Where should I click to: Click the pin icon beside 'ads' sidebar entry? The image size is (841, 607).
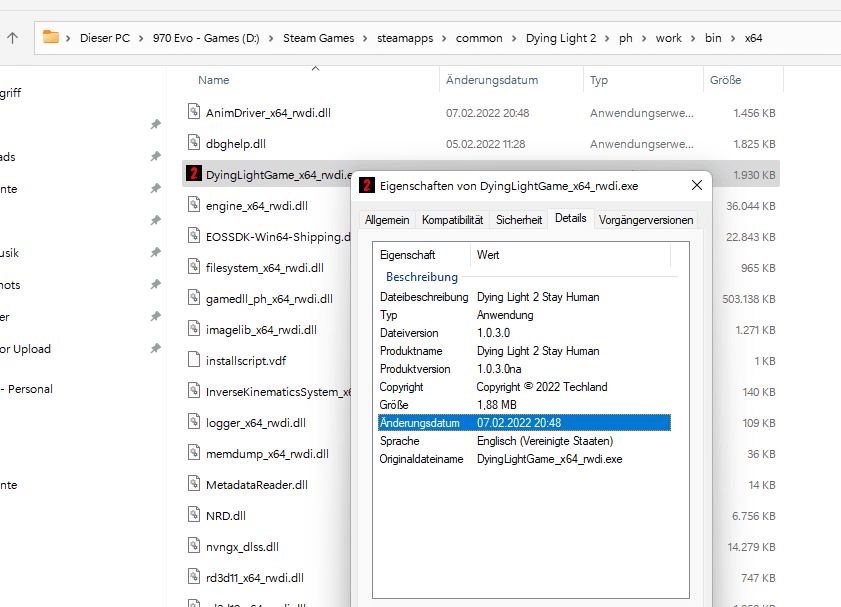tap(156, 156)
